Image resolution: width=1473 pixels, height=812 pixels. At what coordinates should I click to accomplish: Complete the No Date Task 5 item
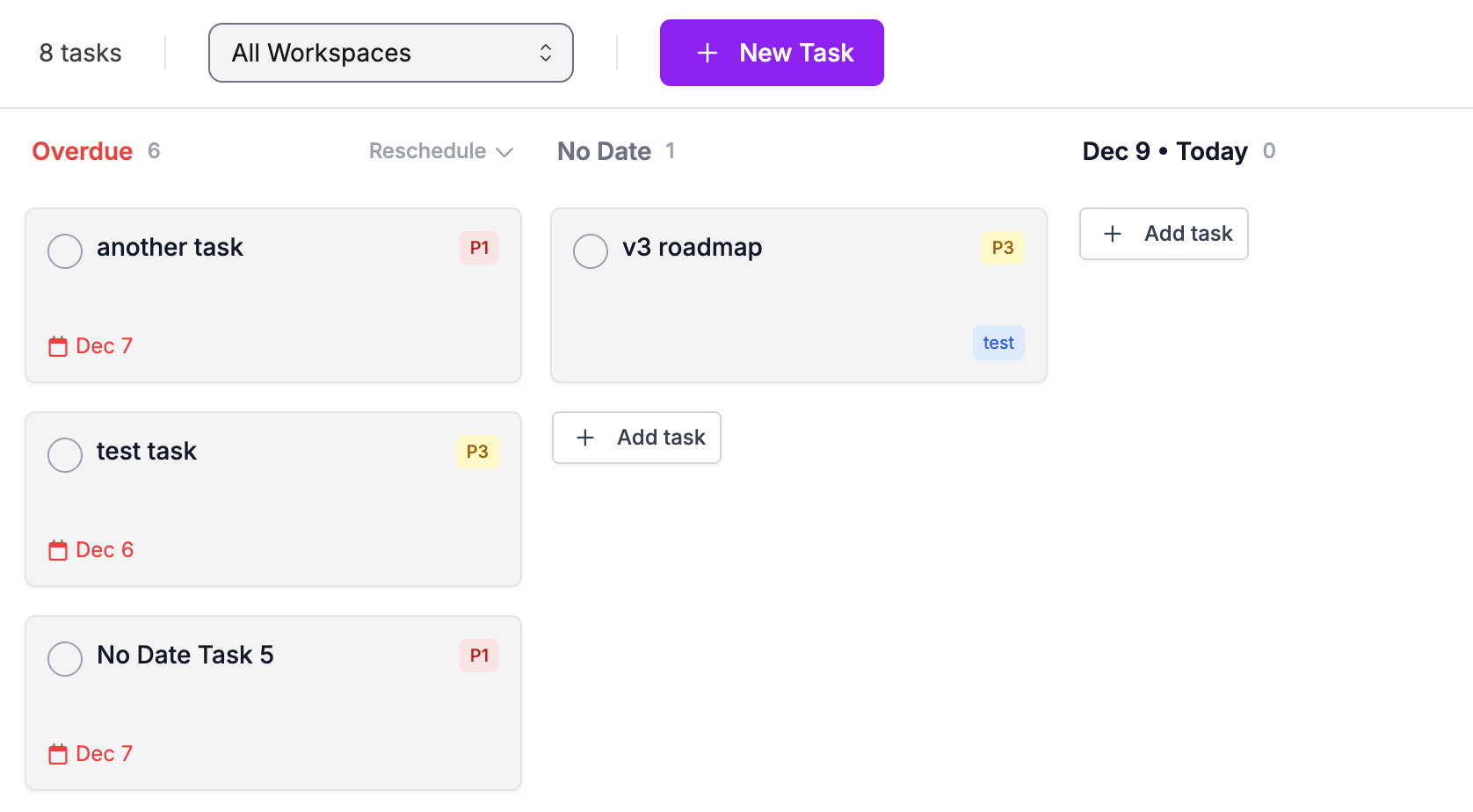click(x=65, y=659)
